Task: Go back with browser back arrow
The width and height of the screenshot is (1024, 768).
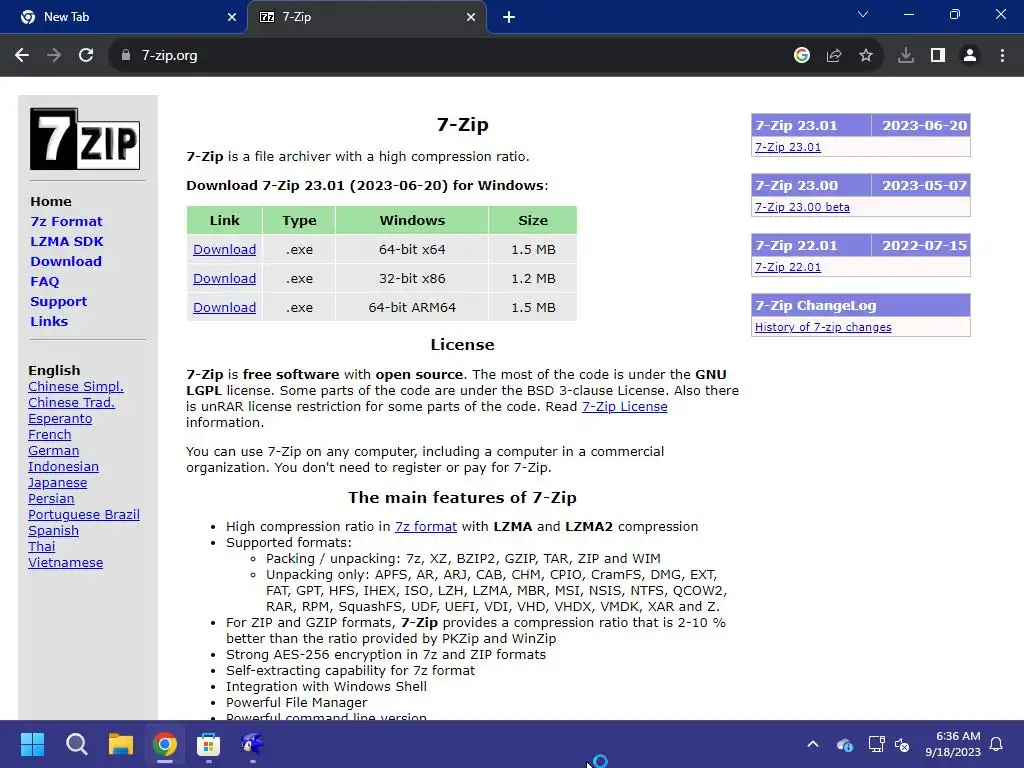Action: (x=22, y=56)
